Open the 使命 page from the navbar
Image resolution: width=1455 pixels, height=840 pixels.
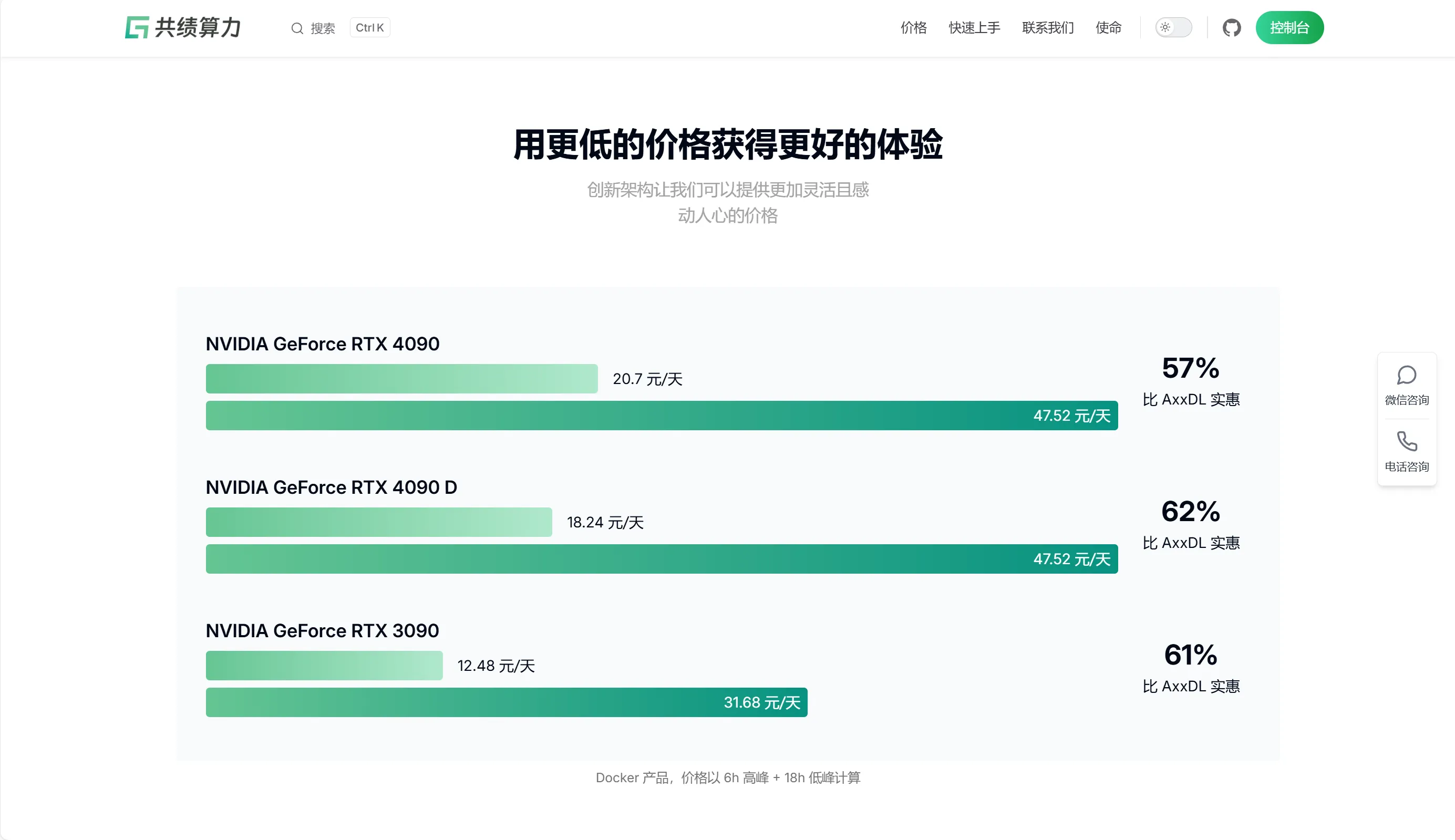tap(1108, 27)
